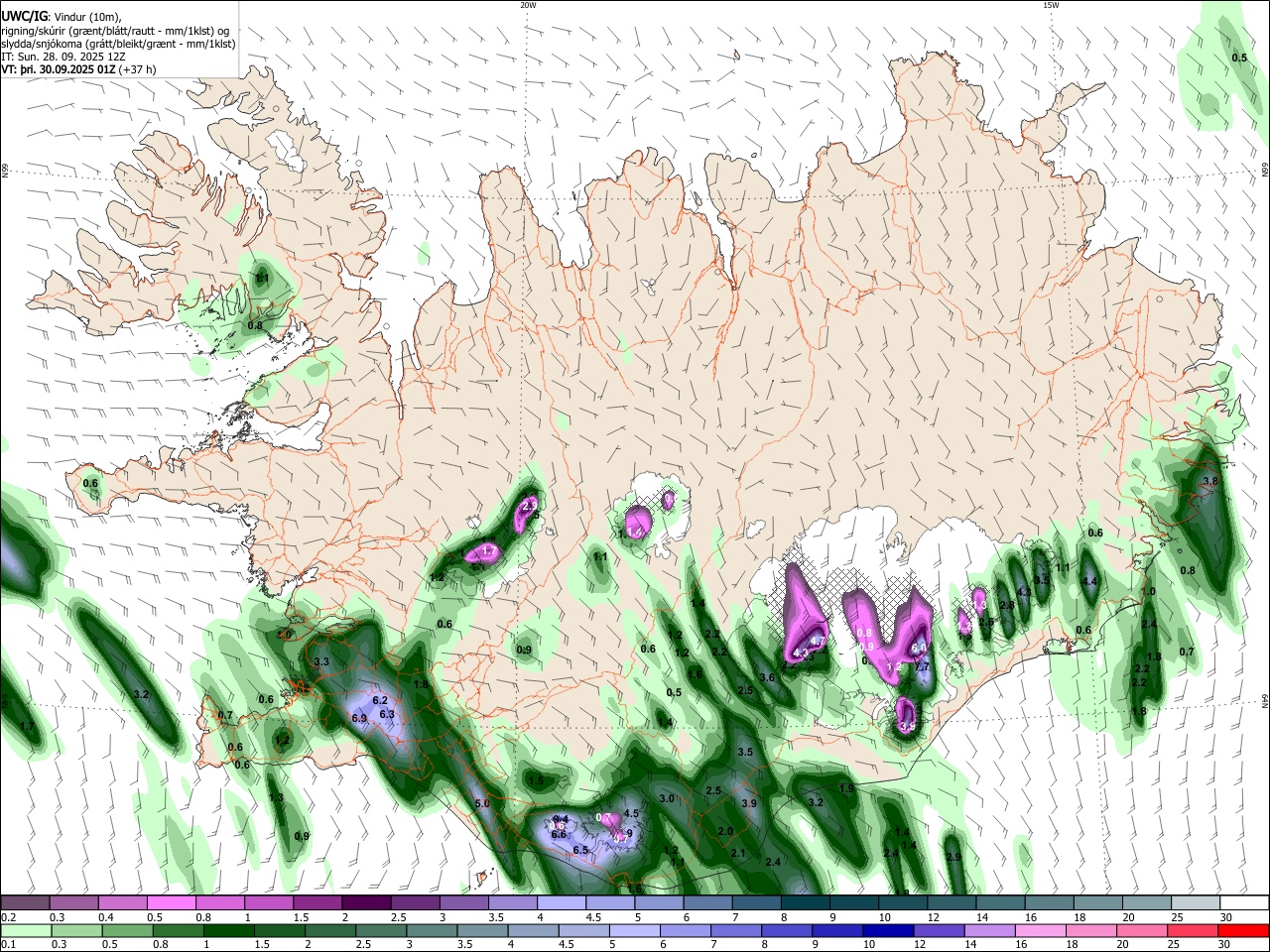Viewport: 1270px width, 952px height.
Task: Click the 'VT: þri. 30.09.2025 01Z (+37 h)' line
Action: [x=77, y=69]
